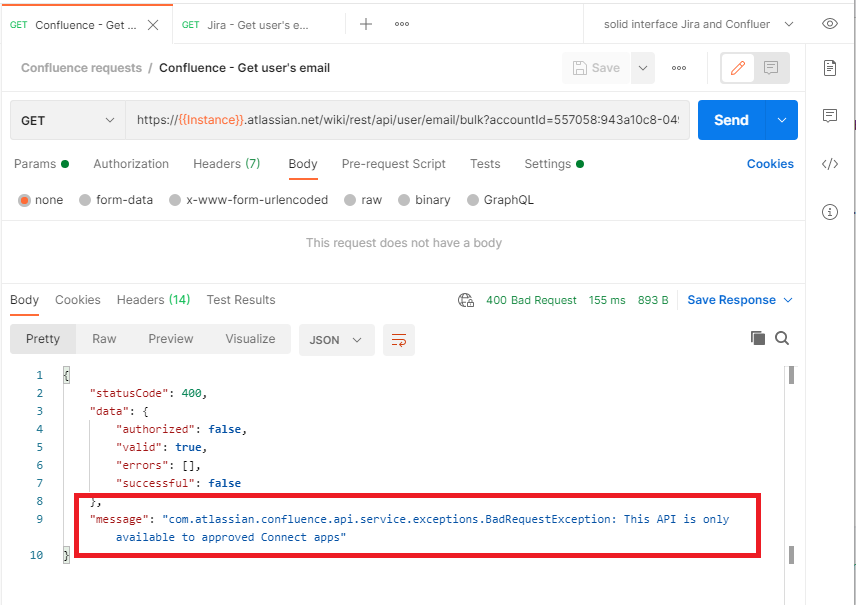Open tab options three-dot menu

(x=402, y=24)
